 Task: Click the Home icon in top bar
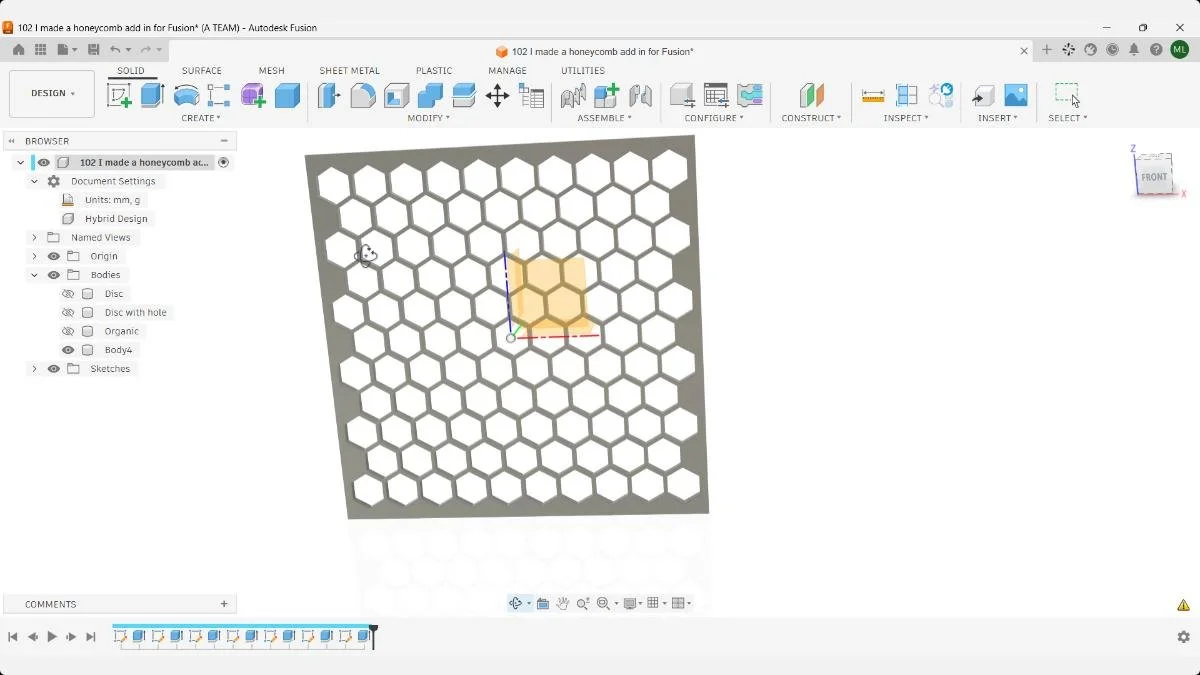pyautogui.click(x=18, y=49)
